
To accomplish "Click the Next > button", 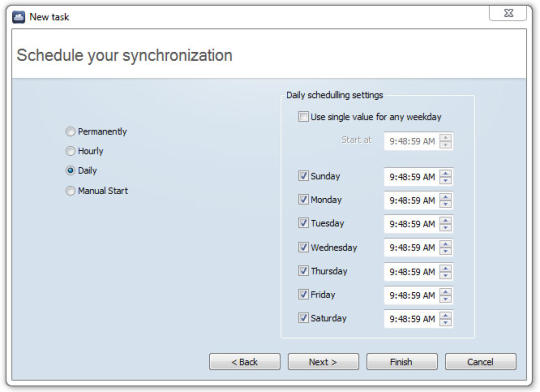I will click(x=323, y=362).
